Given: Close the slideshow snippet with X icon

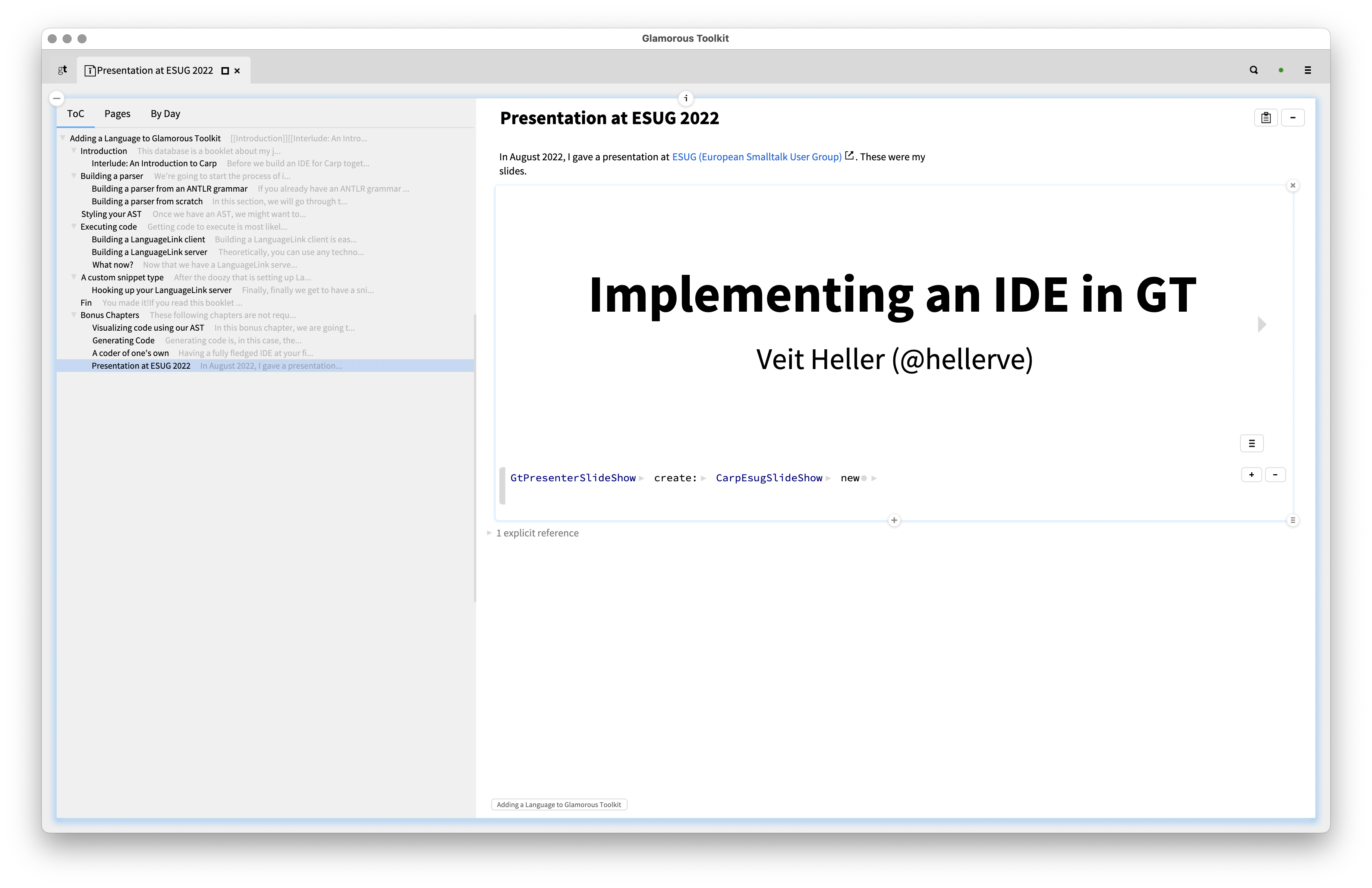Looking at the screenshot, I should click(1293, 186).
